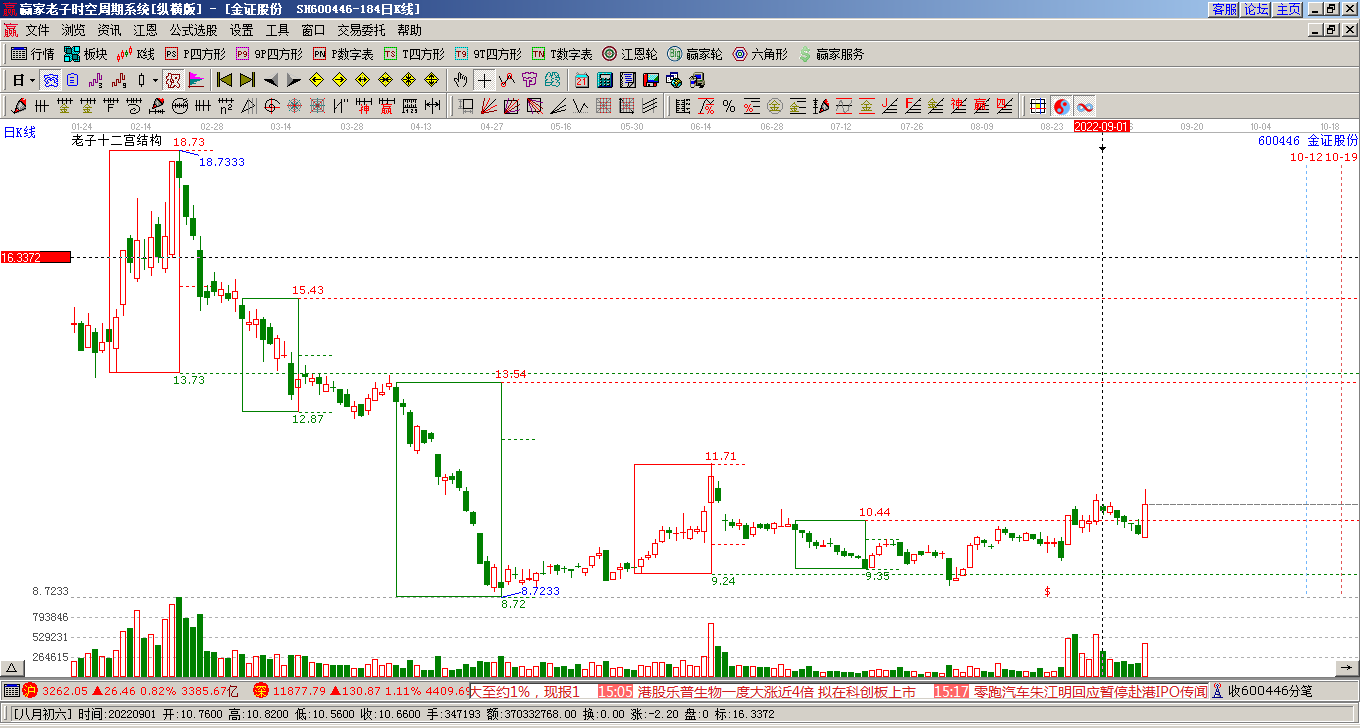Screen dimensions: 1360x728
Task: Open the calculator icon
Action: pos(605,80)
